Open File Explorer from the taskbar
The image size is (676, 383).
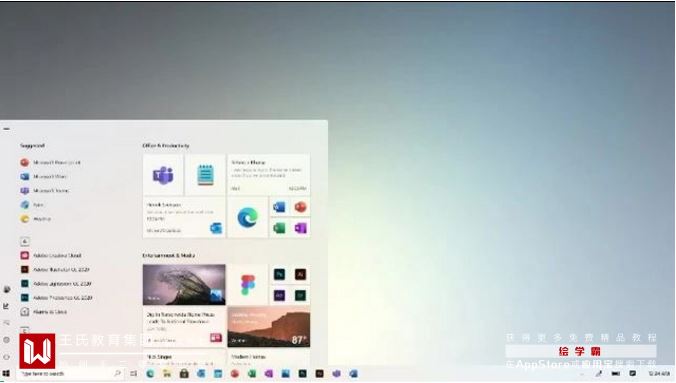pyautogui.click(x=167, y=374)
